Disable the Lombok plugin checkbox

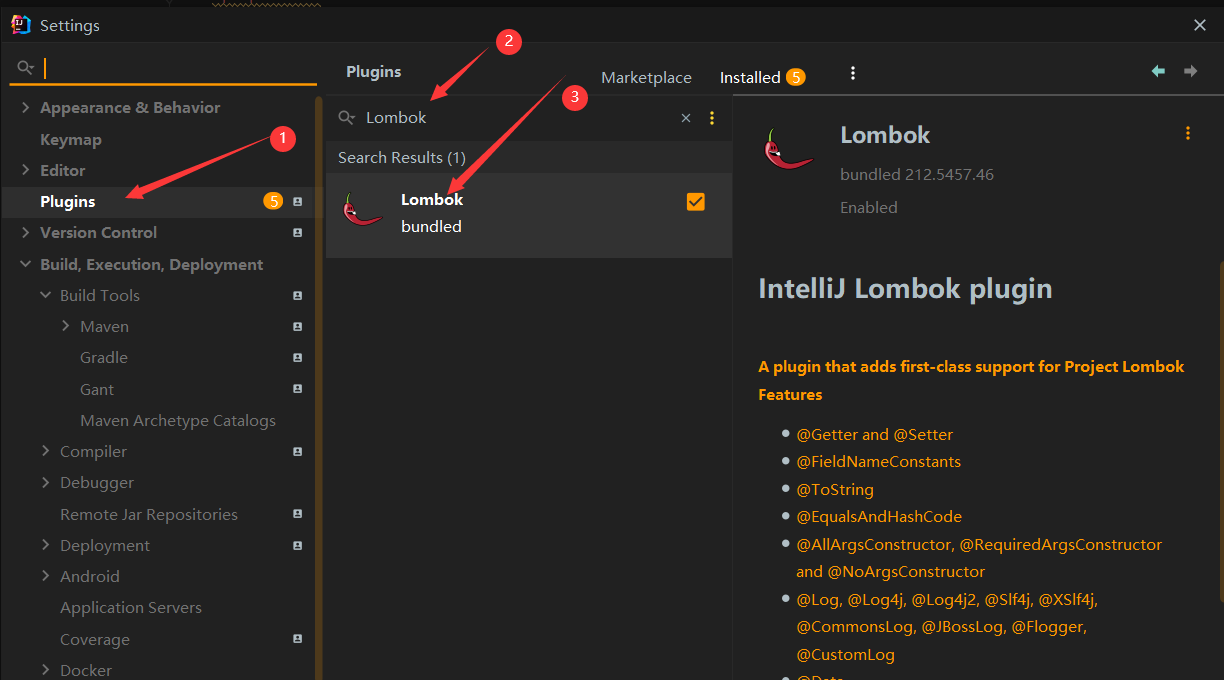click(x=696, y=202)
